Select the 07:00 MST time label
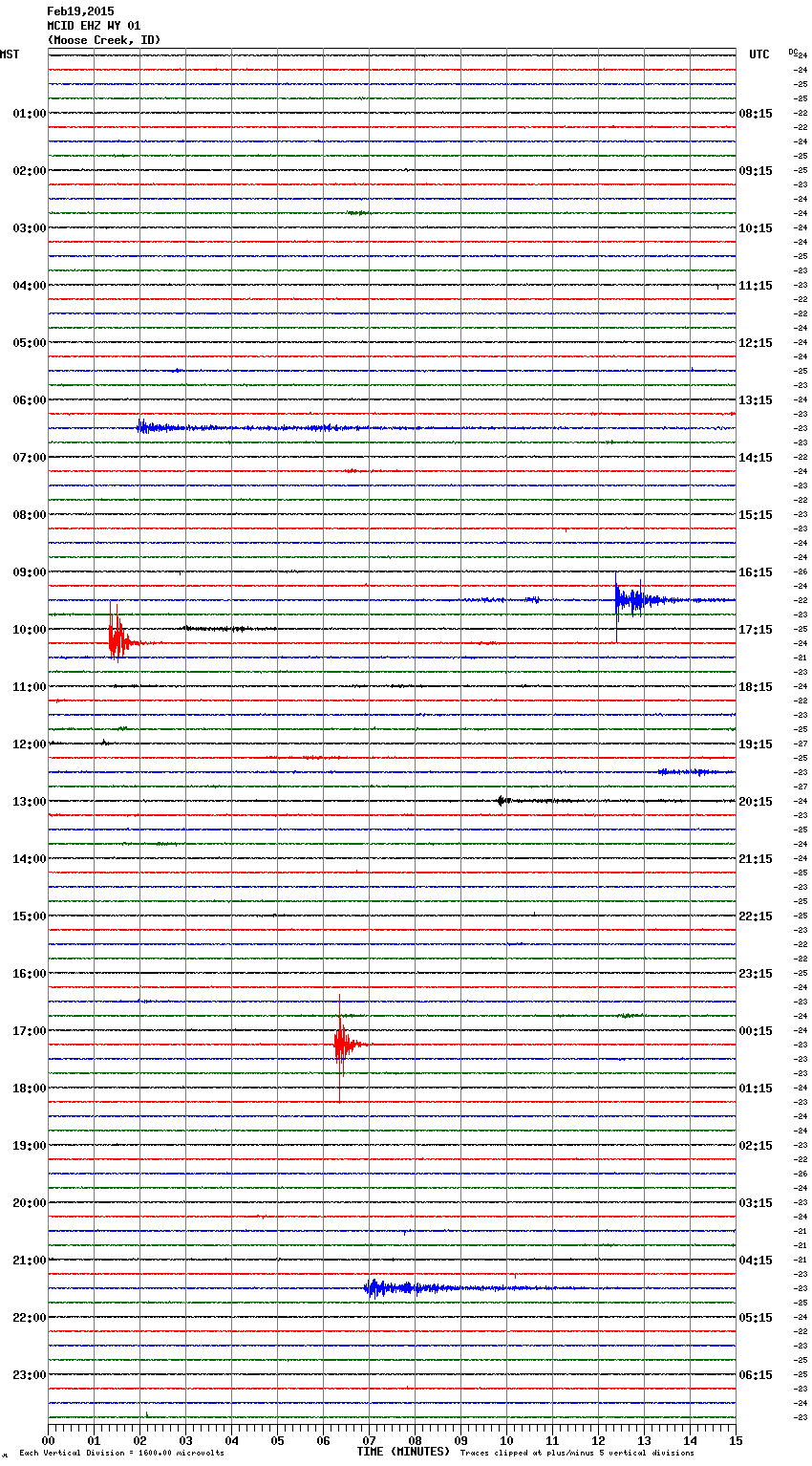Image resolution: width=812 pixels, height=1466 pixels. 29,458
